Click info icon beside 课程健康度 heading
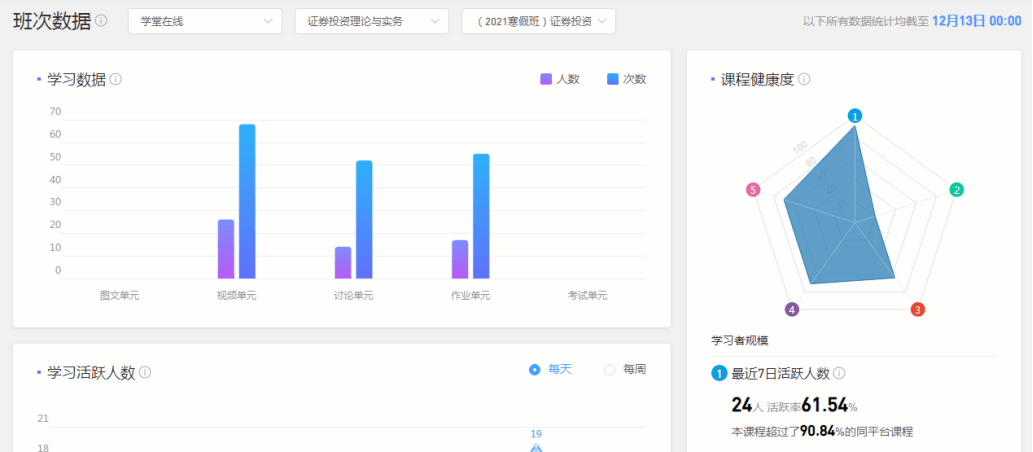 pyautogui.click(x=804, y=79)
